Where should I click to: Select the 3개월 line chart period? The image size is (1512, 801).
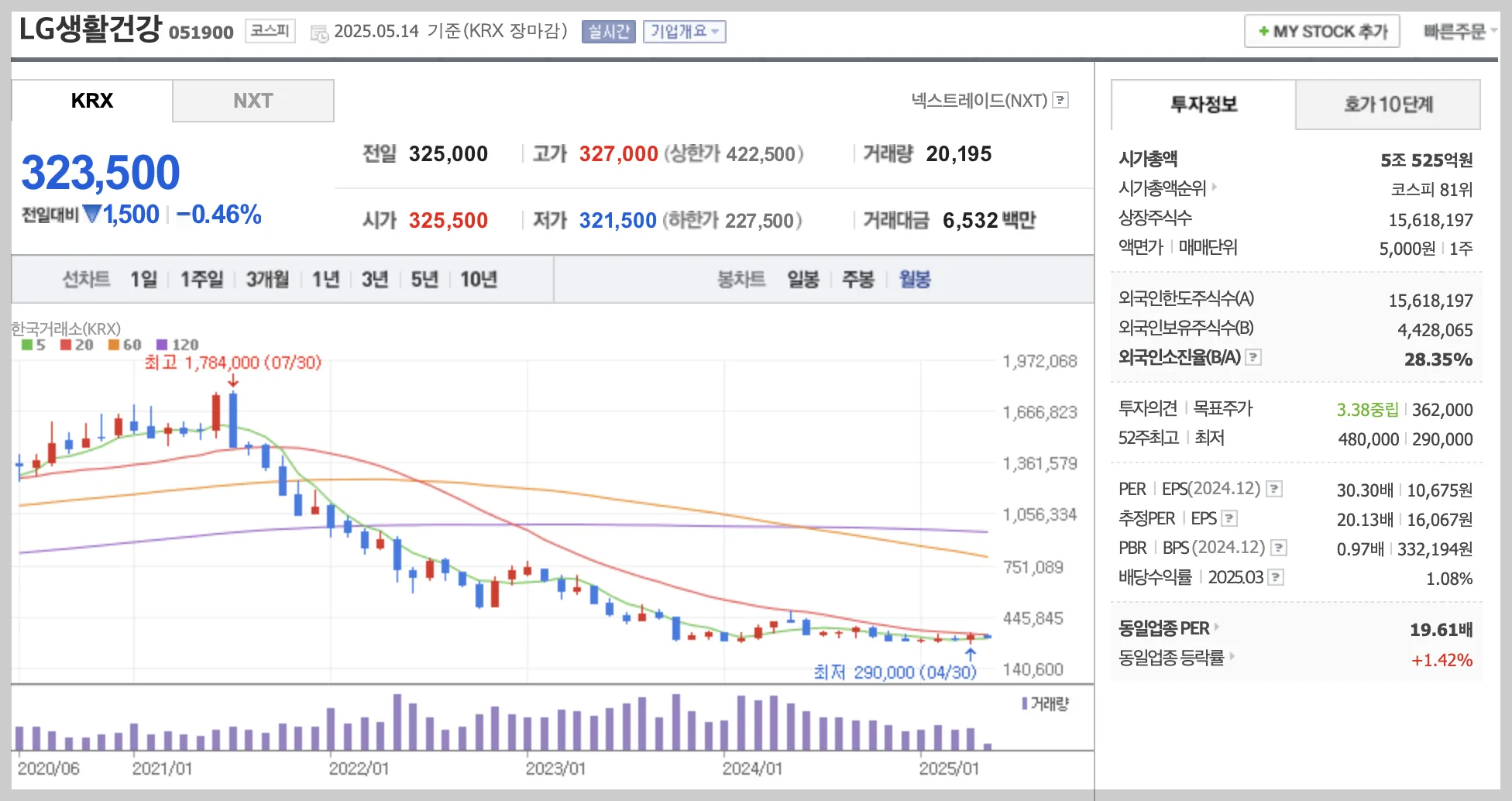pyautogui.click(x=267, y=279)
